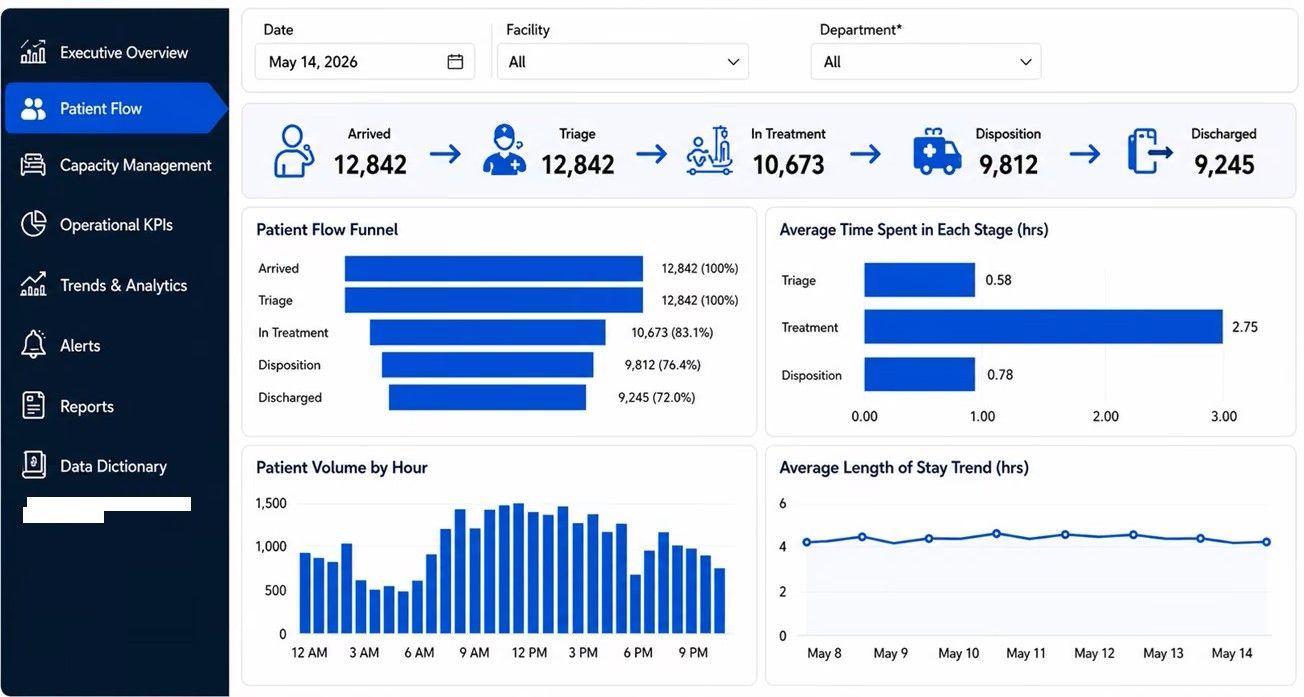Click the Discharged exit icon

[x=1149, y=152]
